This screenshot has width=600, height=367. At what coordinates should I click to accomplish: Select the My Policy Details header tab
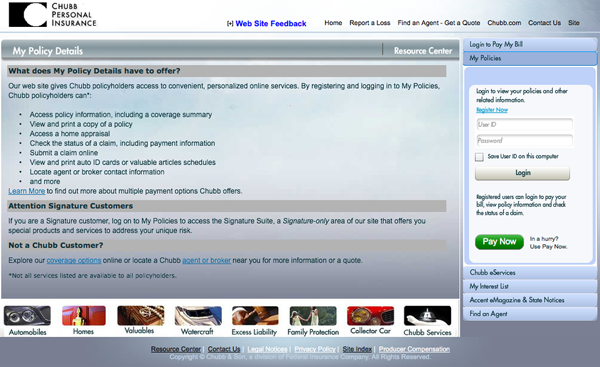click(48, 51)
